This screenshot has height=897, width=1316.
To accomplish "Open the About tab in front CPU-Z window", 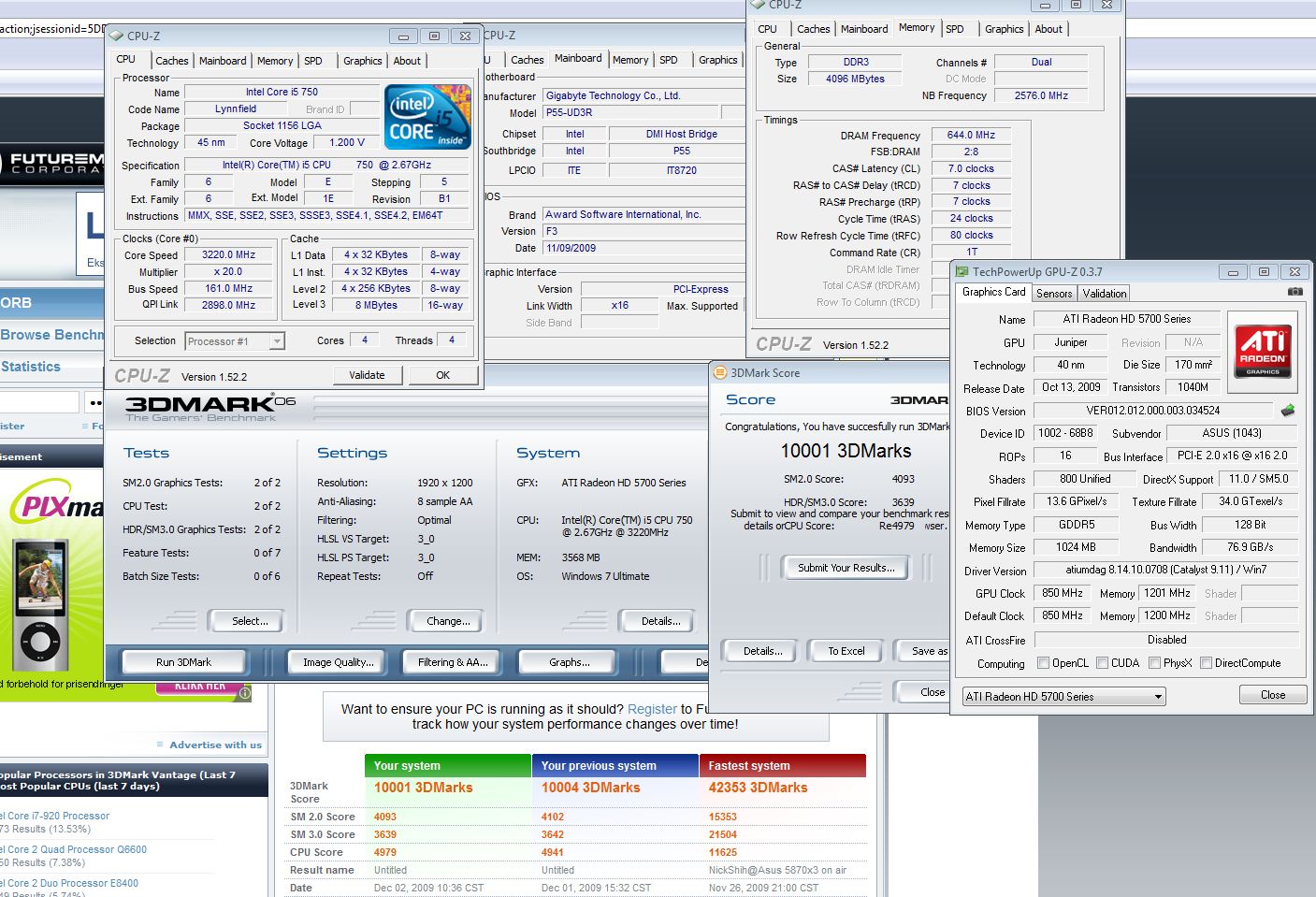I will pyautogui.click(x=407, y=61).
